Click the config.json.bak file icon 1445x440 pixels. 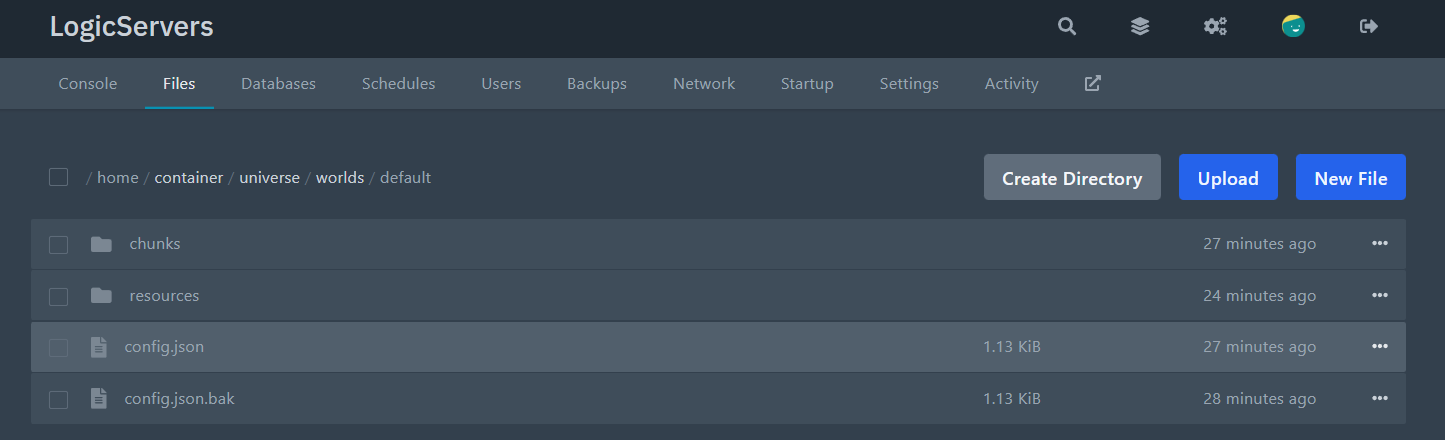(98, 399)
